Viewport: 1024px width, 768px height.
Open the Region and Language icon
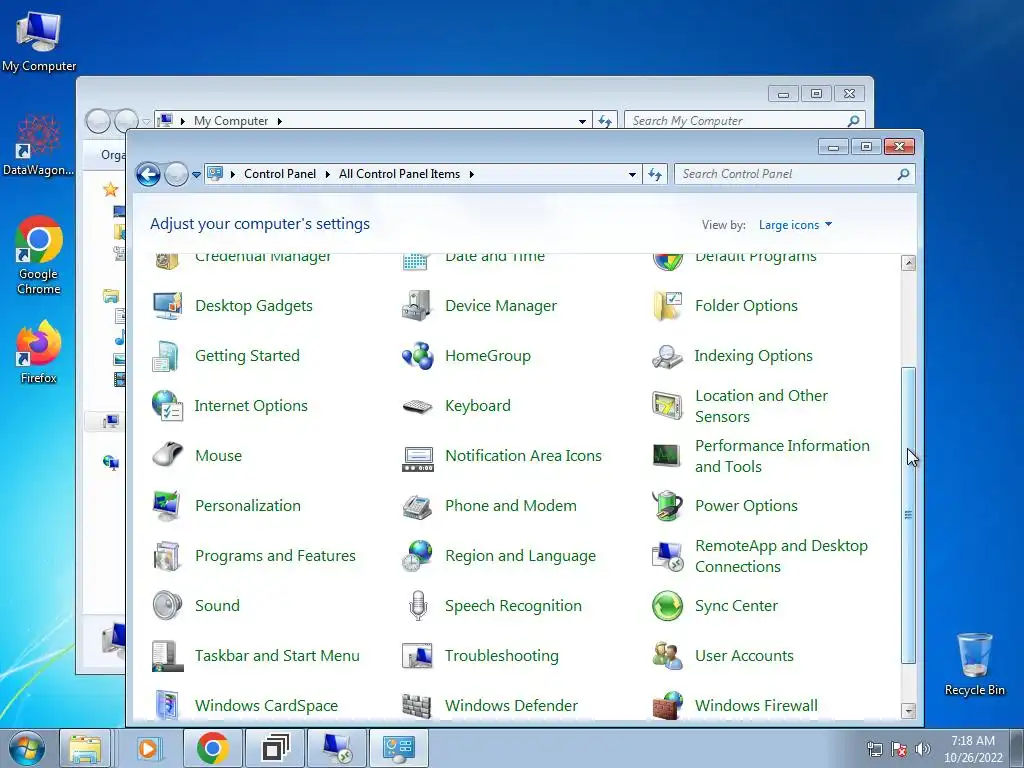click(x=417, y=556)
